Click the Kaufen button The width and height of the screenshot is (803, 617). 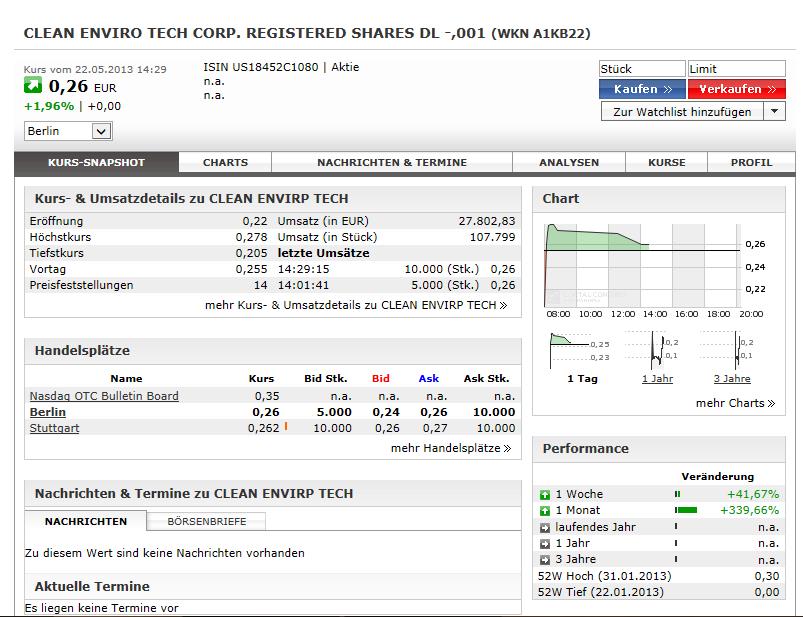click(x=641, y=88)
